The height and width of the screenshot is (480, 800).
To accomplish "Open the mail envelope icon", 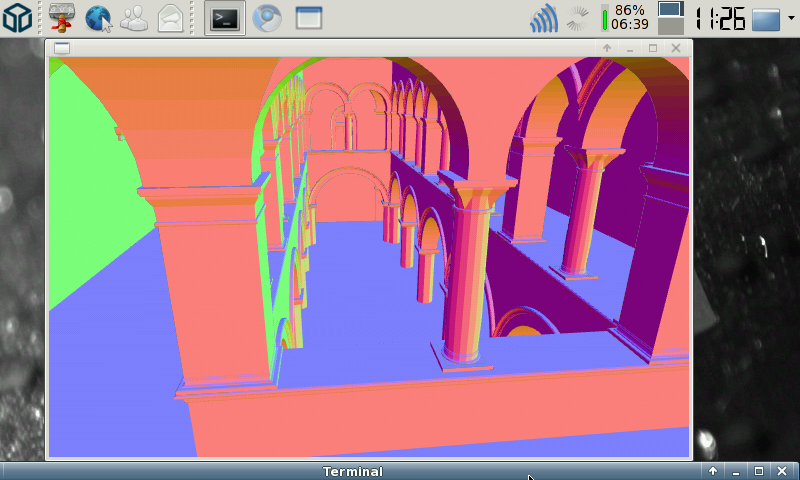I will coord(170,17).
